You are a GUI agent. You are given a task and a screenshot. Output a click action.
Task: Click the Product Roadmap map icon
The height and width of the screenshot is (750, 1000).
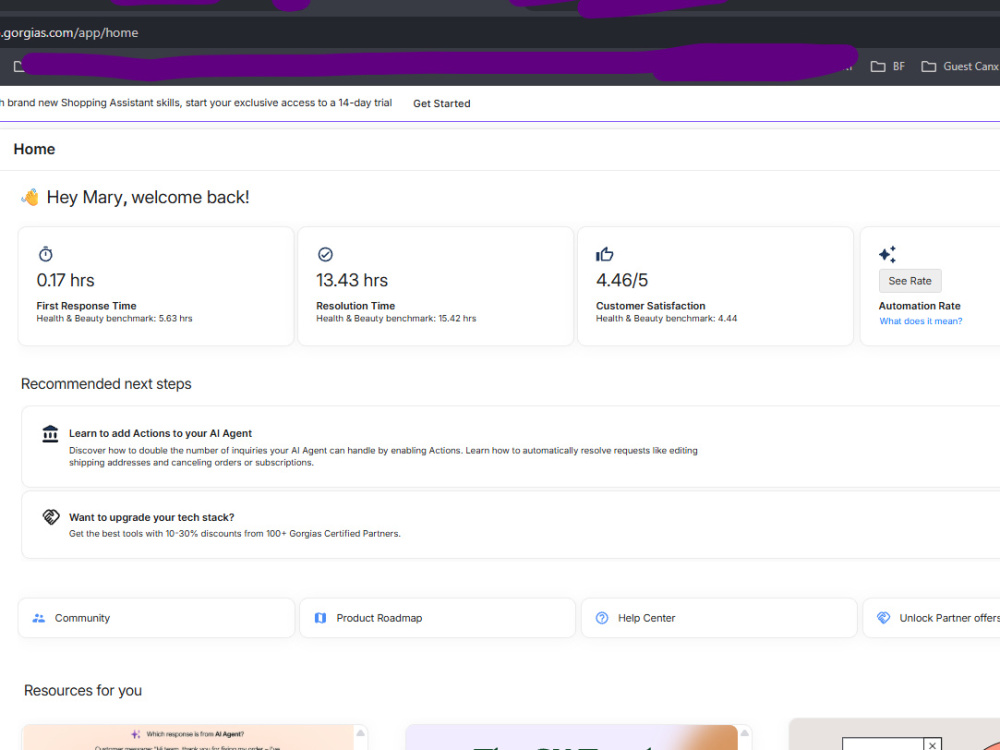pyautogui.click(x=320, y=618)
